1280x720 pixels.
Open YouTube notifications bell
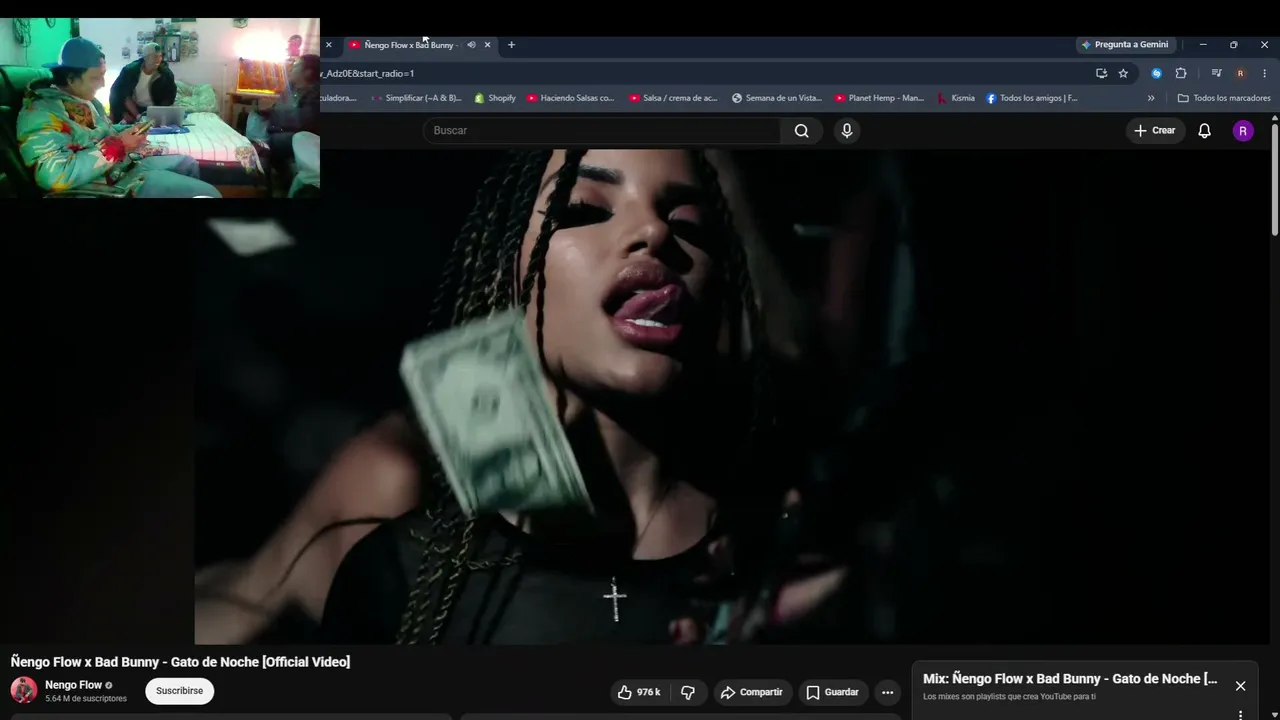[1204, 131]
